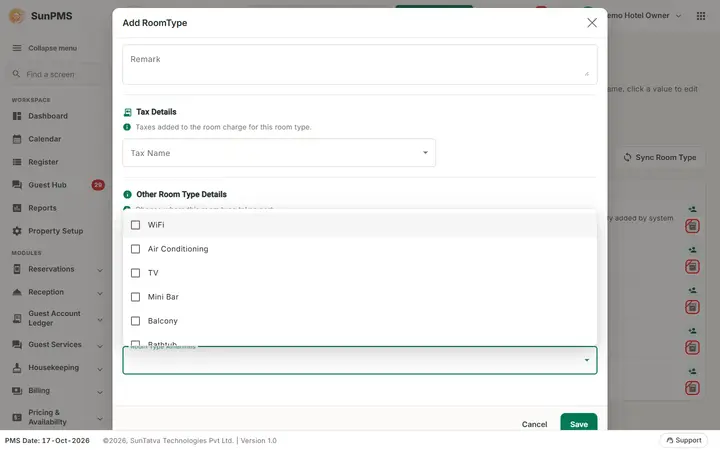
Task: Click the Sync Room Type button
Action: (660, 158)
